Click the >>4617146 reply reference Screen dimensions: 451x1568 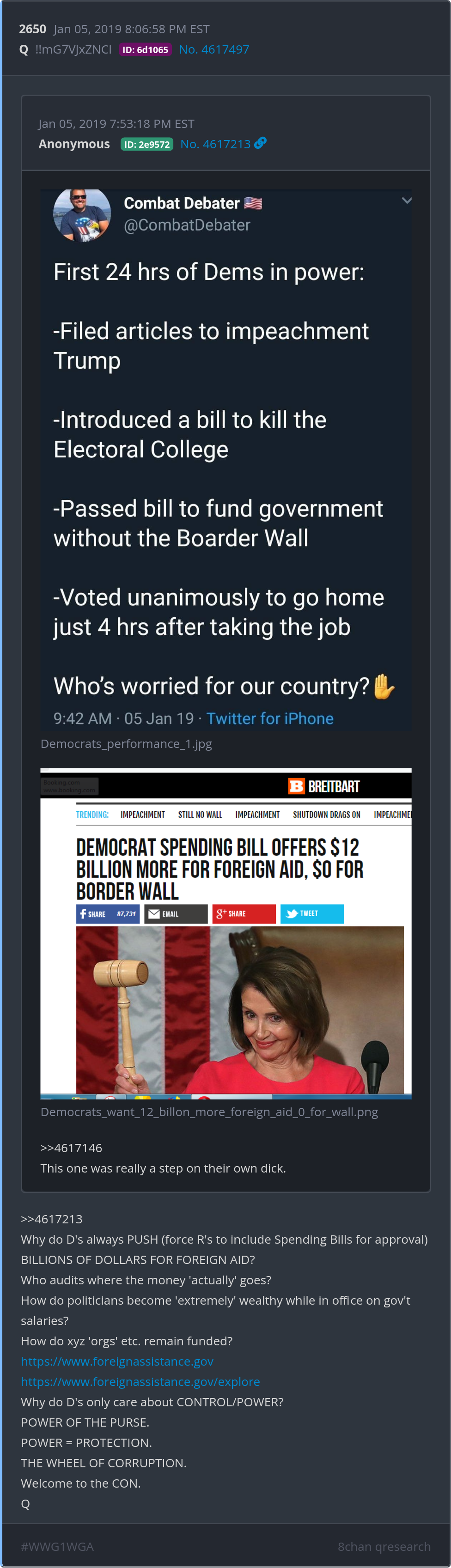[x=71, y=1148]
